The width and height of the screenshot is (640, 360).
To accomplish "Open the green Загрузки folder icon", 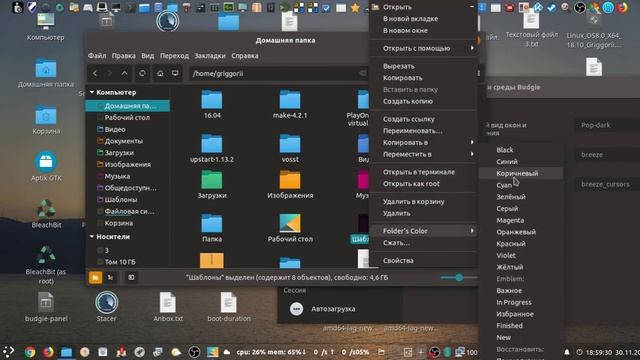I will pyautogui.click(x=212, y=180).
